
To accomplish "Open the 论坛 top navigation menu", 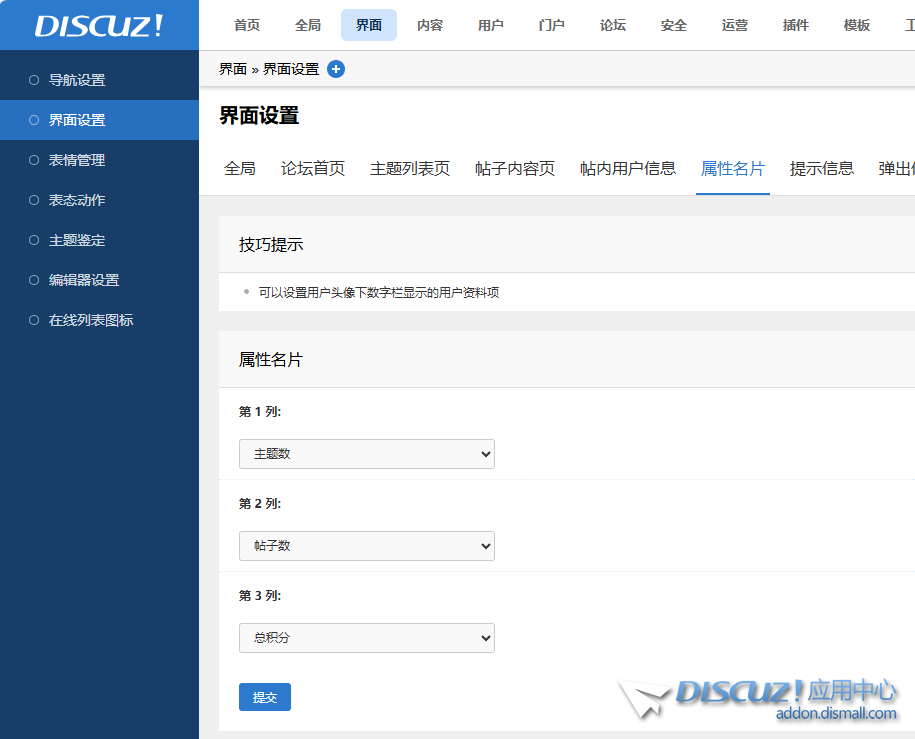I will coord(613,25).
